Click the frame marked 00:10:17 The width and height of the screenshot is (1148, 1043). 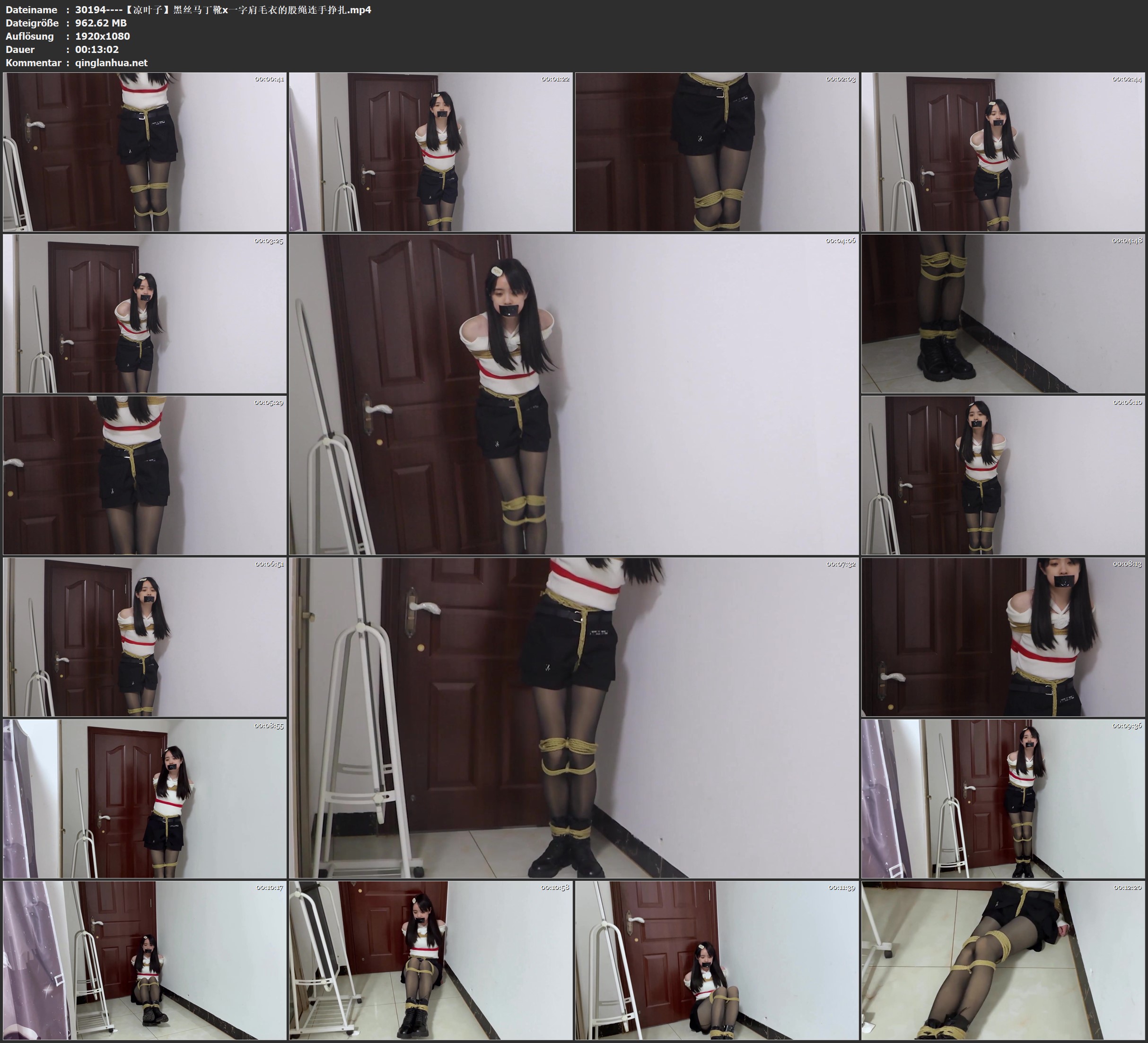(x=145, y=960)
